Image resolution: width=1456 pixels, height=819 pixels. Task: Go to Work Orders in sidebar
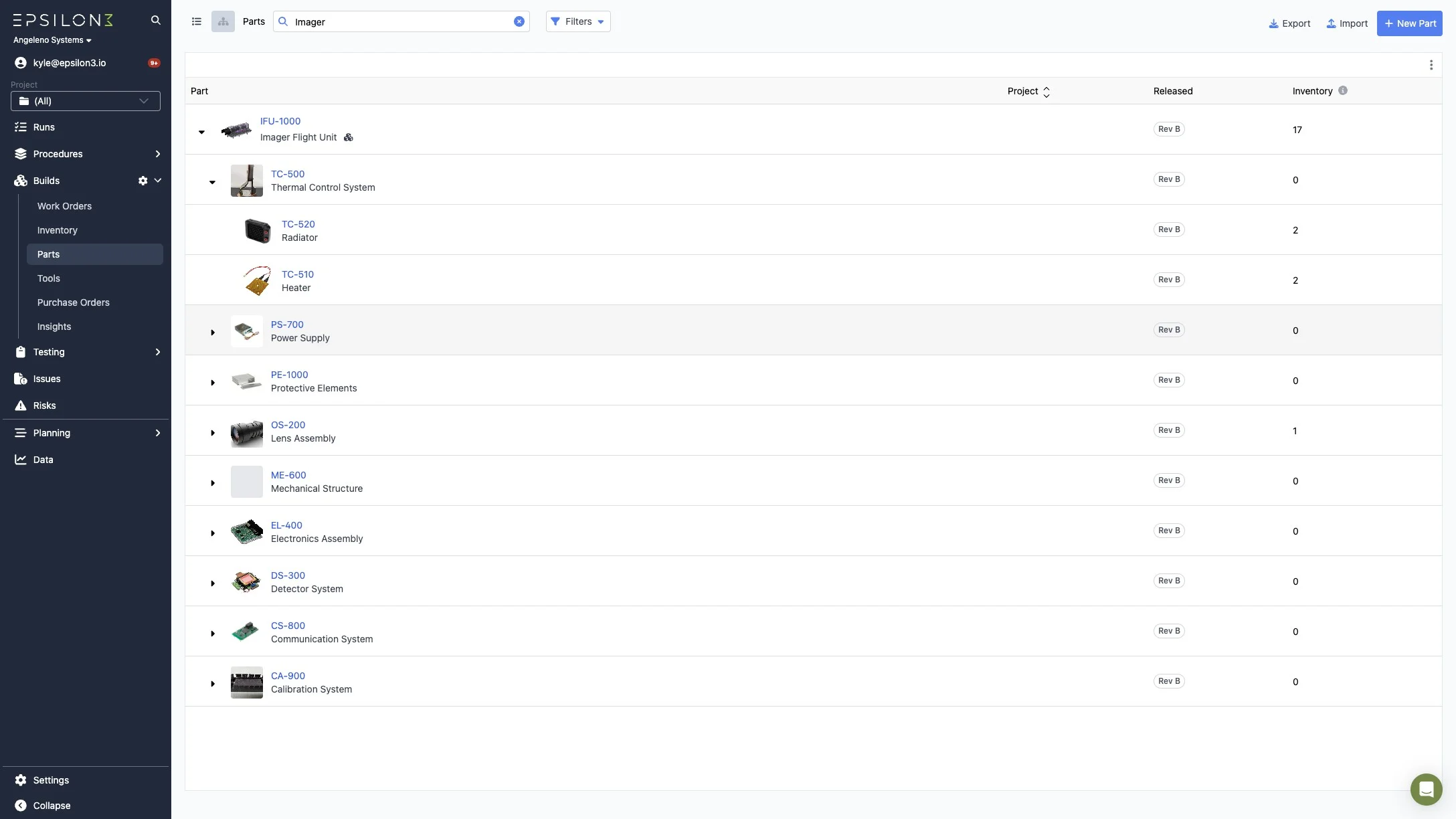tap(64, 206)
